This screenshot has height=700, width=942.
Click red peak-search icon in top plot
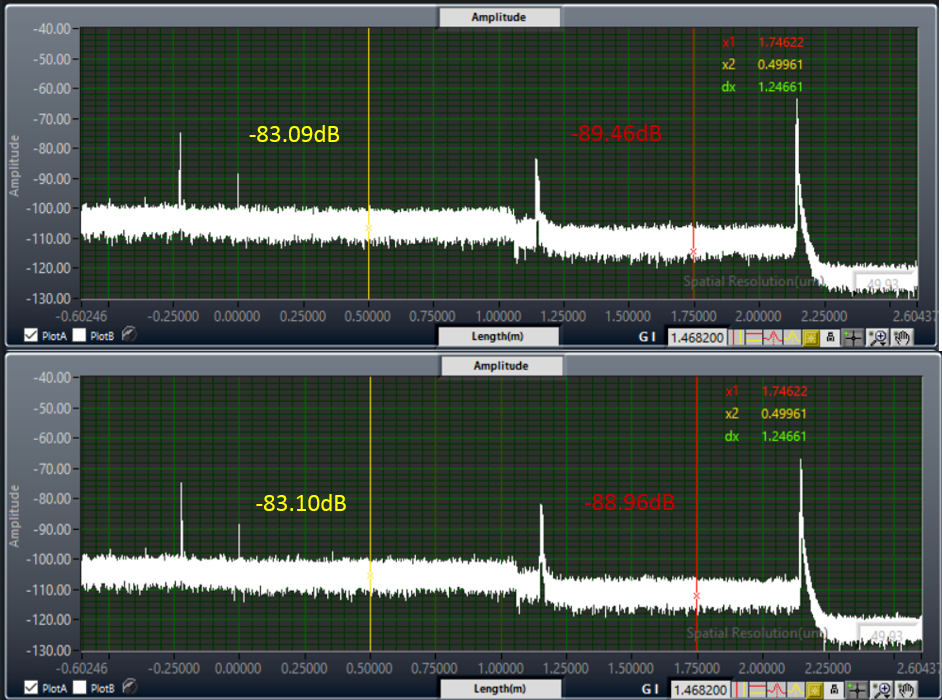pyautogui.click(x=773, y=338)
